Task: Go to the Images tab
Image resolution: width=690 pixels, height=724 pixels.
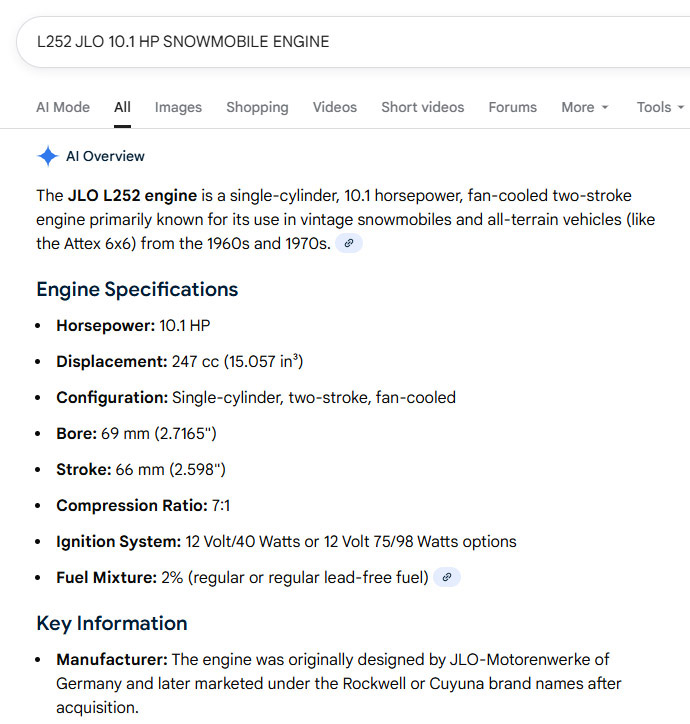Action: [178, 107]
